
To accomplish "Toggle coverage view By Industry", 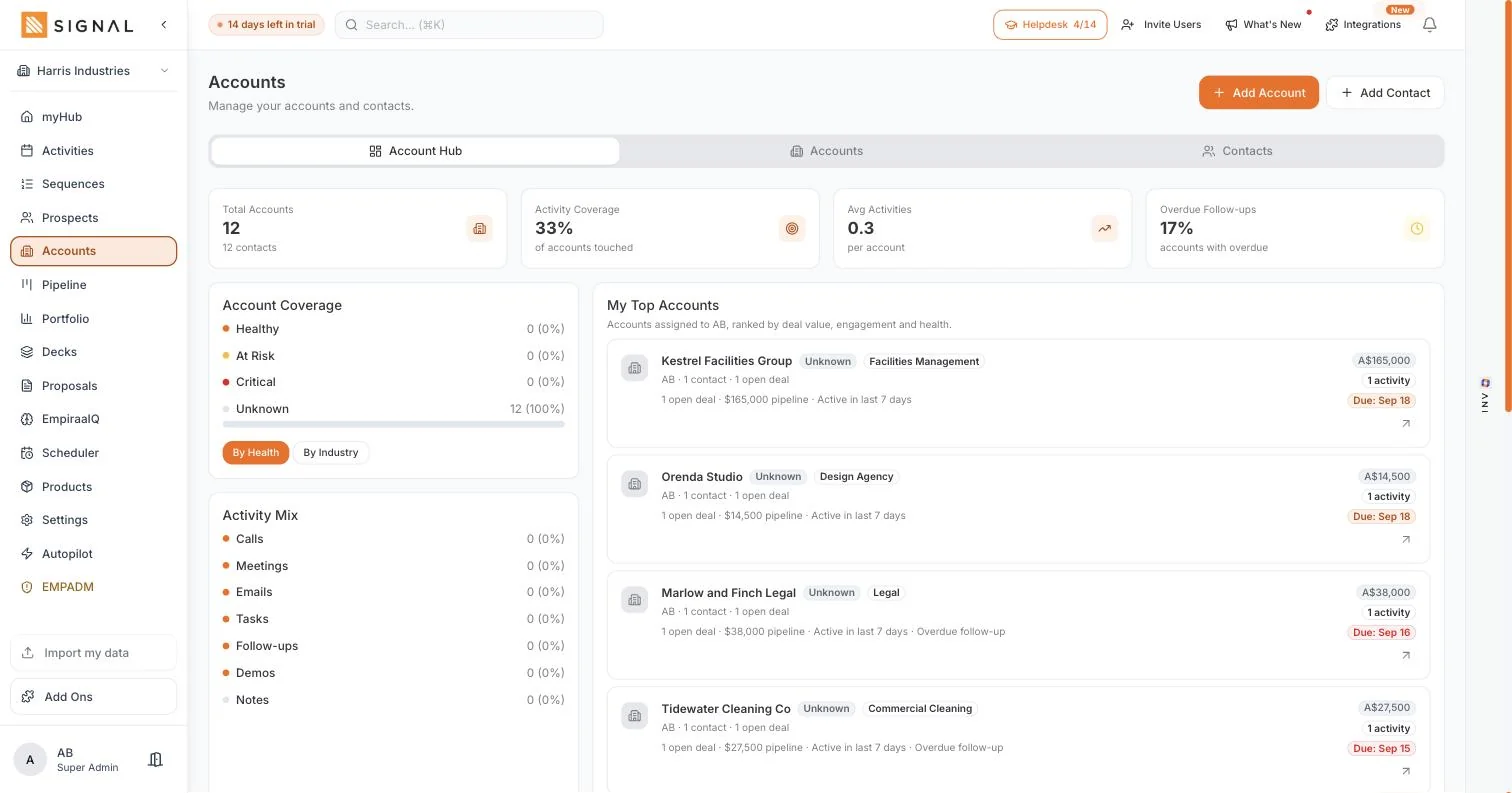I will [x=331, y=453].
